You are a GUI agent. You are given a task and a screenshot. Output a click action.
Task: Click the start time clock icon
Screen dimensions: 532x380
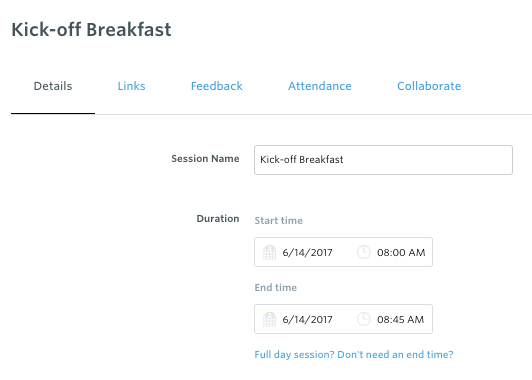click(363, 252)
